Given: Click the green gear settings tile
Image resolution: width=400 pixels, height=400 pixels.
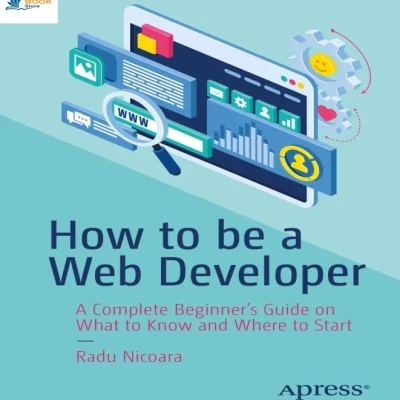Looking at the screenshot, I should tap(242, 101).
